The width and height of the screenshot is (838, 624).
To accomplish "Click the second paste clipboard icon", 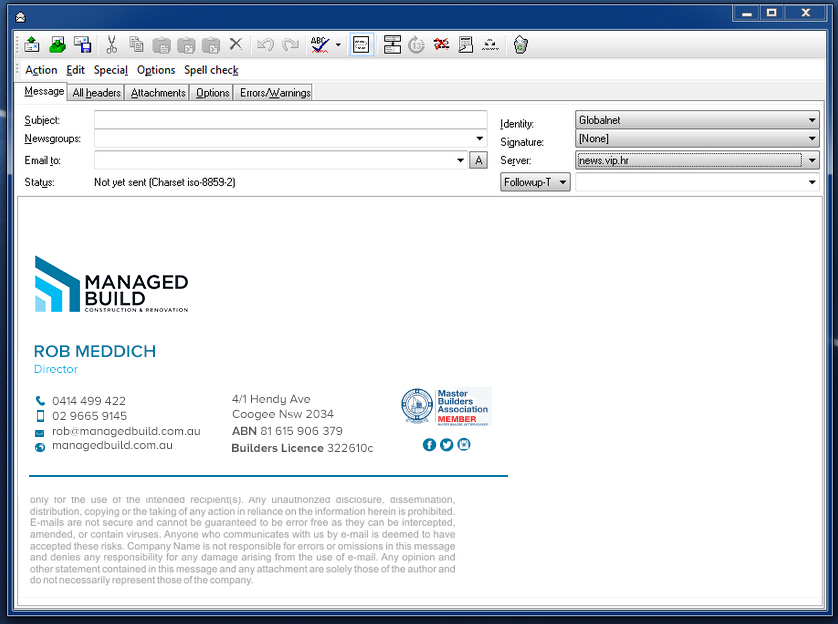I will [x=186, y=45].
